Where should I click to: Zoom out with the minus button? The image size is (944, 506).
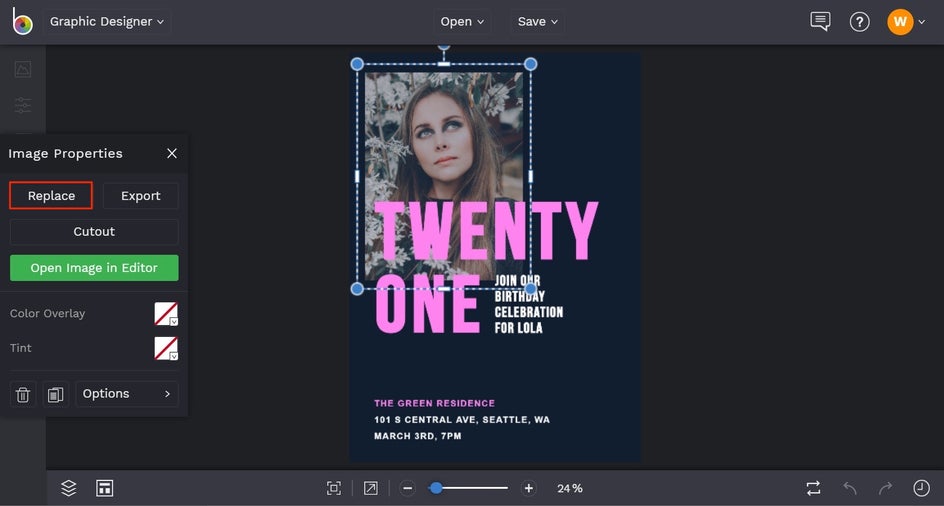[408, 488]
